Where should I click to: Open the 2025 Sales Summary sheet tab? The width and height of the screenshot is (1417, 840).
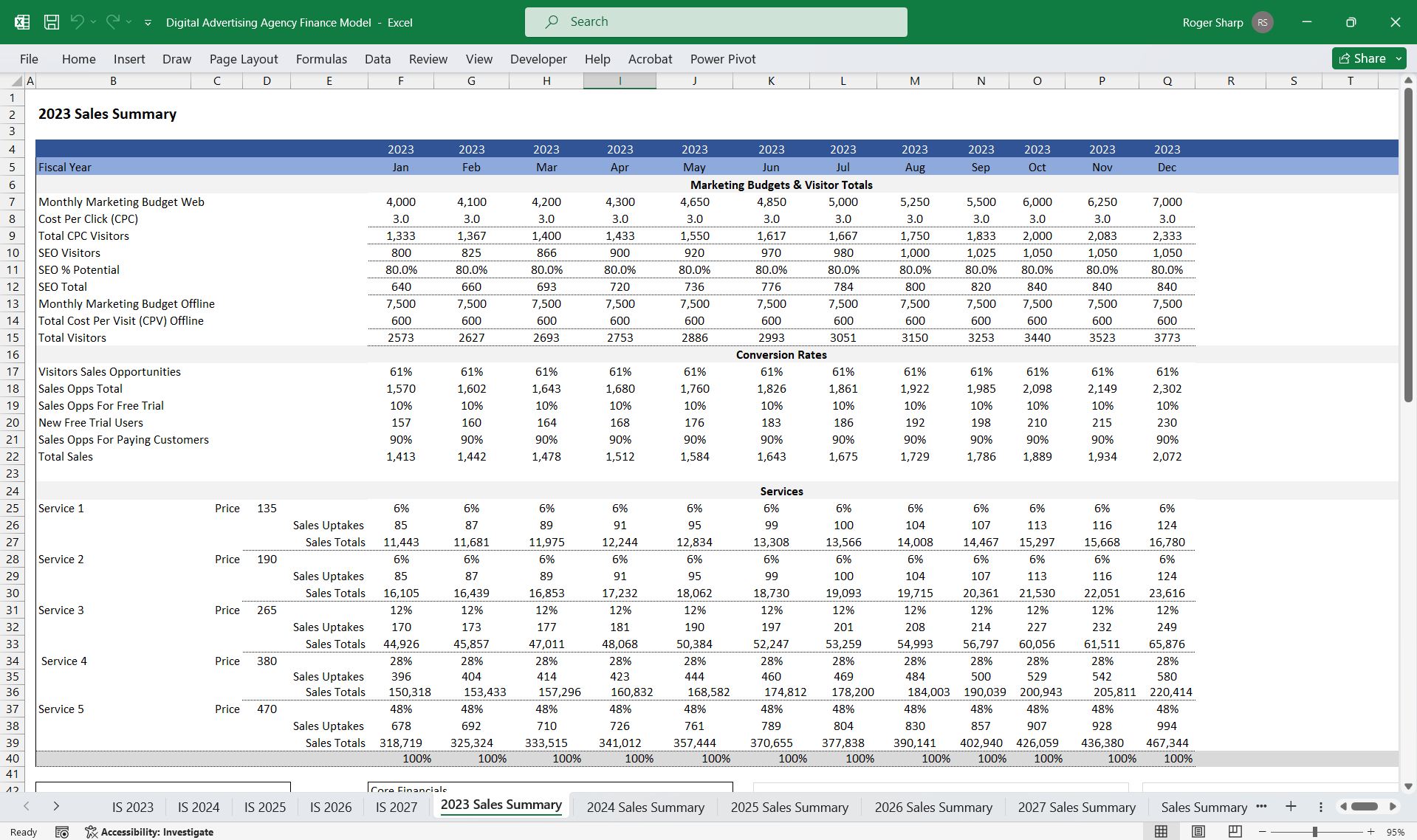[x=789, y=807]
